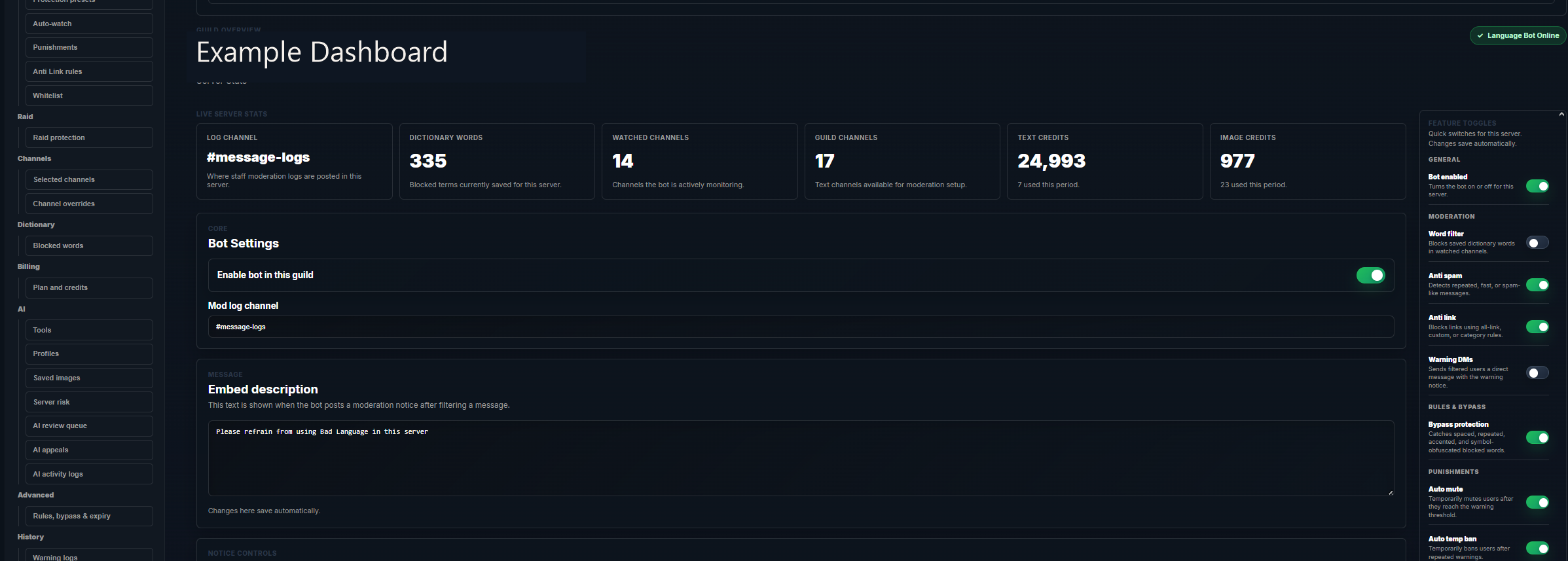Click the Dictionary Words count 335
The height and width of the screenshot is (561, 1568).
(x=428, y=161)
